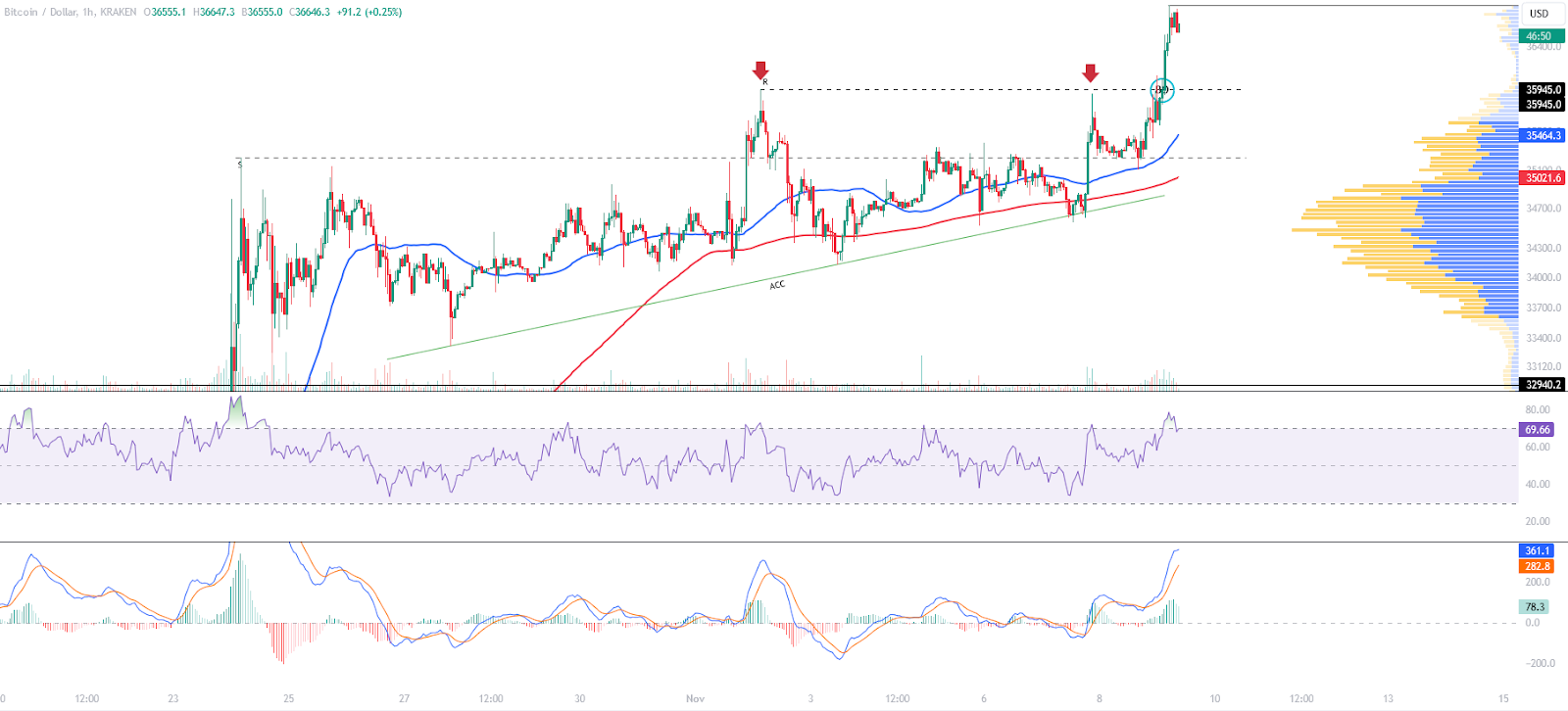Click the 34000.0 price scale value

1543,277
